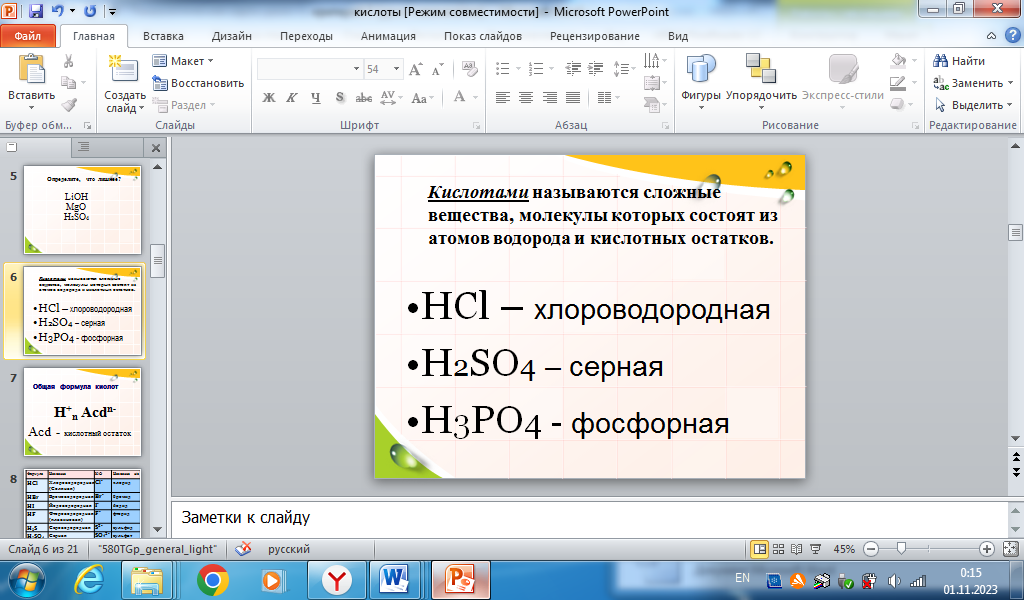Click the Восстановить reset button
This screenshot has height=600, width=1024.
pos(199,83)
